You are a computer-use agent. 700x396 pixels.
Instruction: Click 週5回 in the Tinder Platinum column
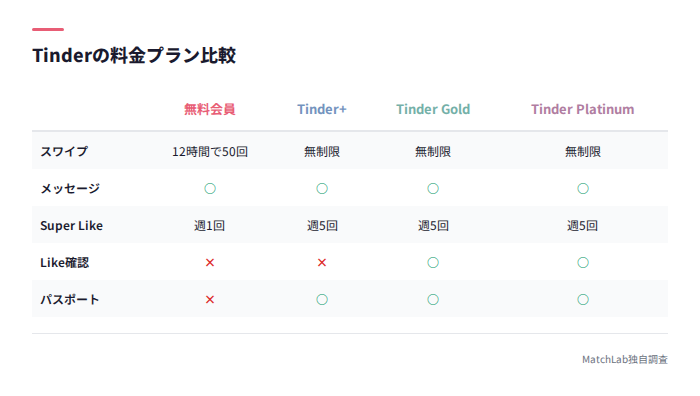[x=582, y=225]
